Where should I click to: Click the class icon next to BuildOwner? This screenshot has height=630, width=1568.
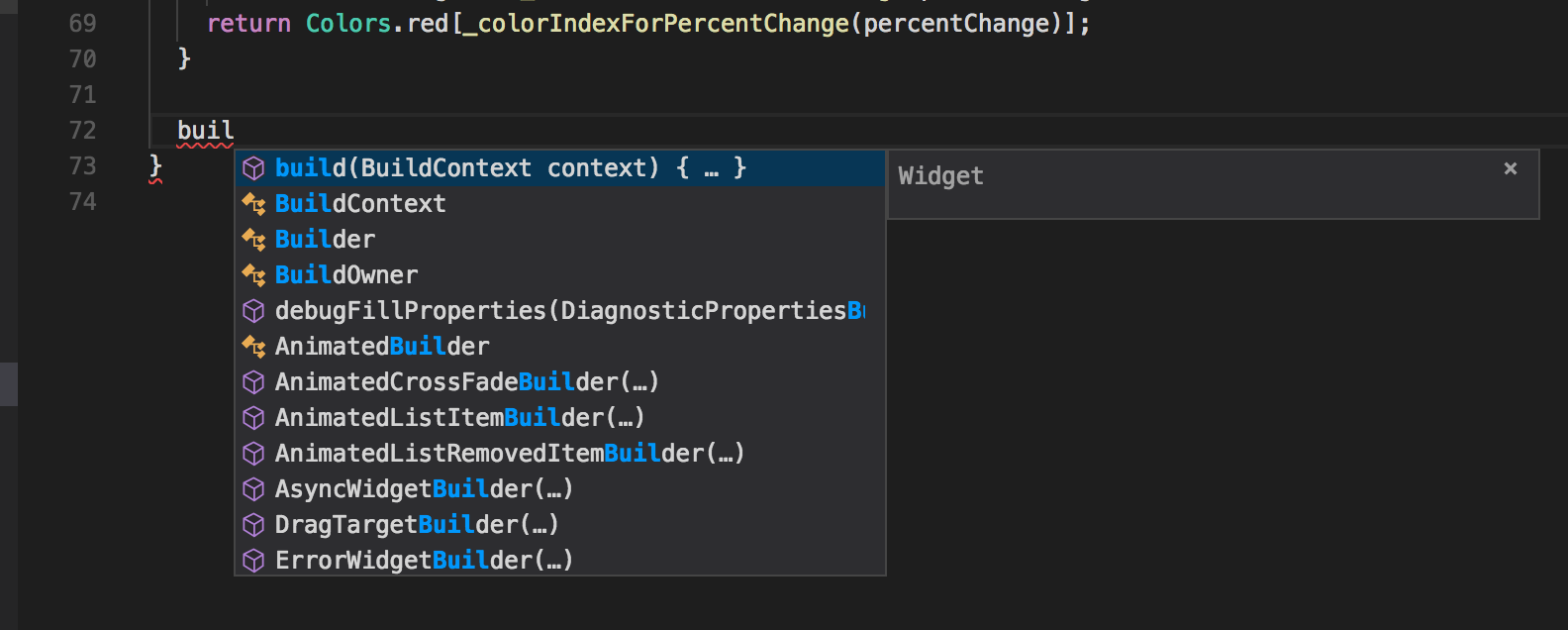[x=253, y=274]
